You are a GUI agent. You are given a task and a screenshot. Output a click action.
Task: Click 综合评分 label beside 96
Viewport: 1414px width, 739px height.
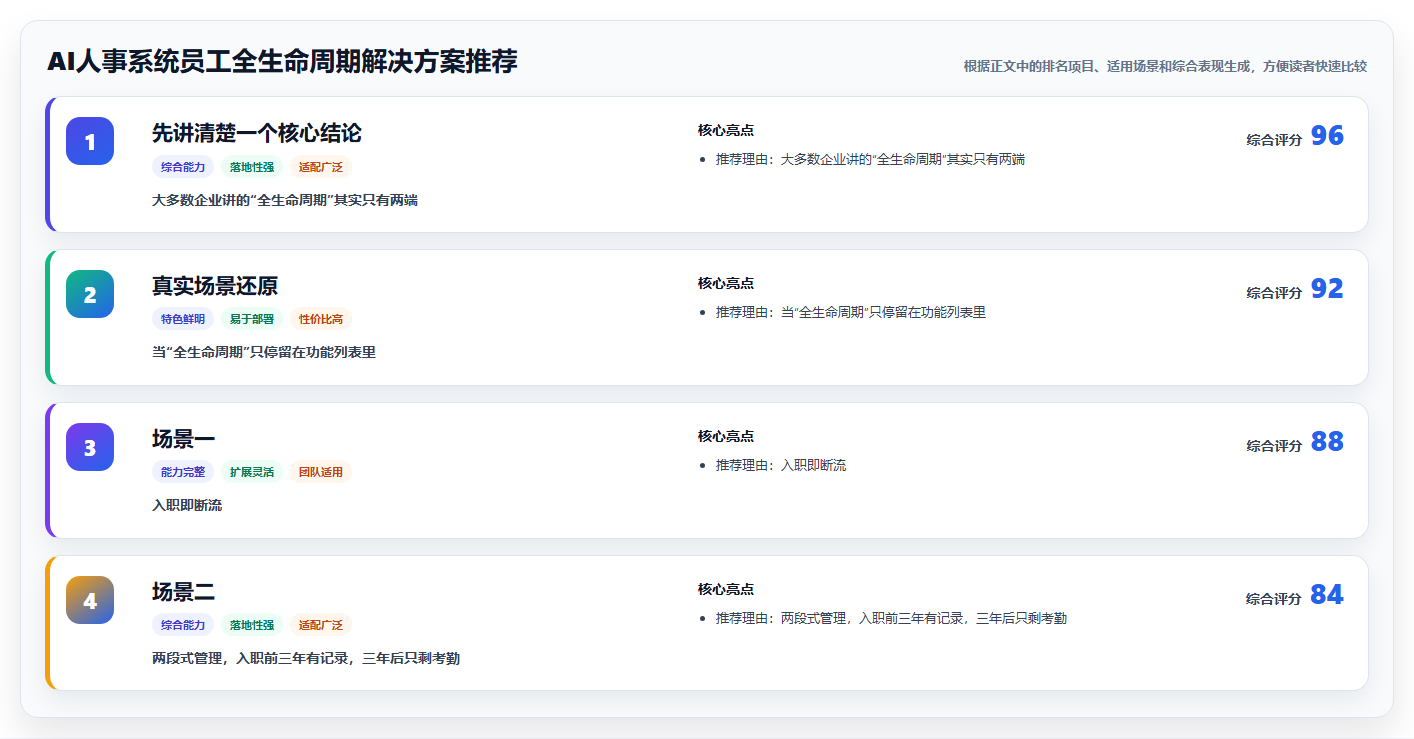pos(1274,140)
